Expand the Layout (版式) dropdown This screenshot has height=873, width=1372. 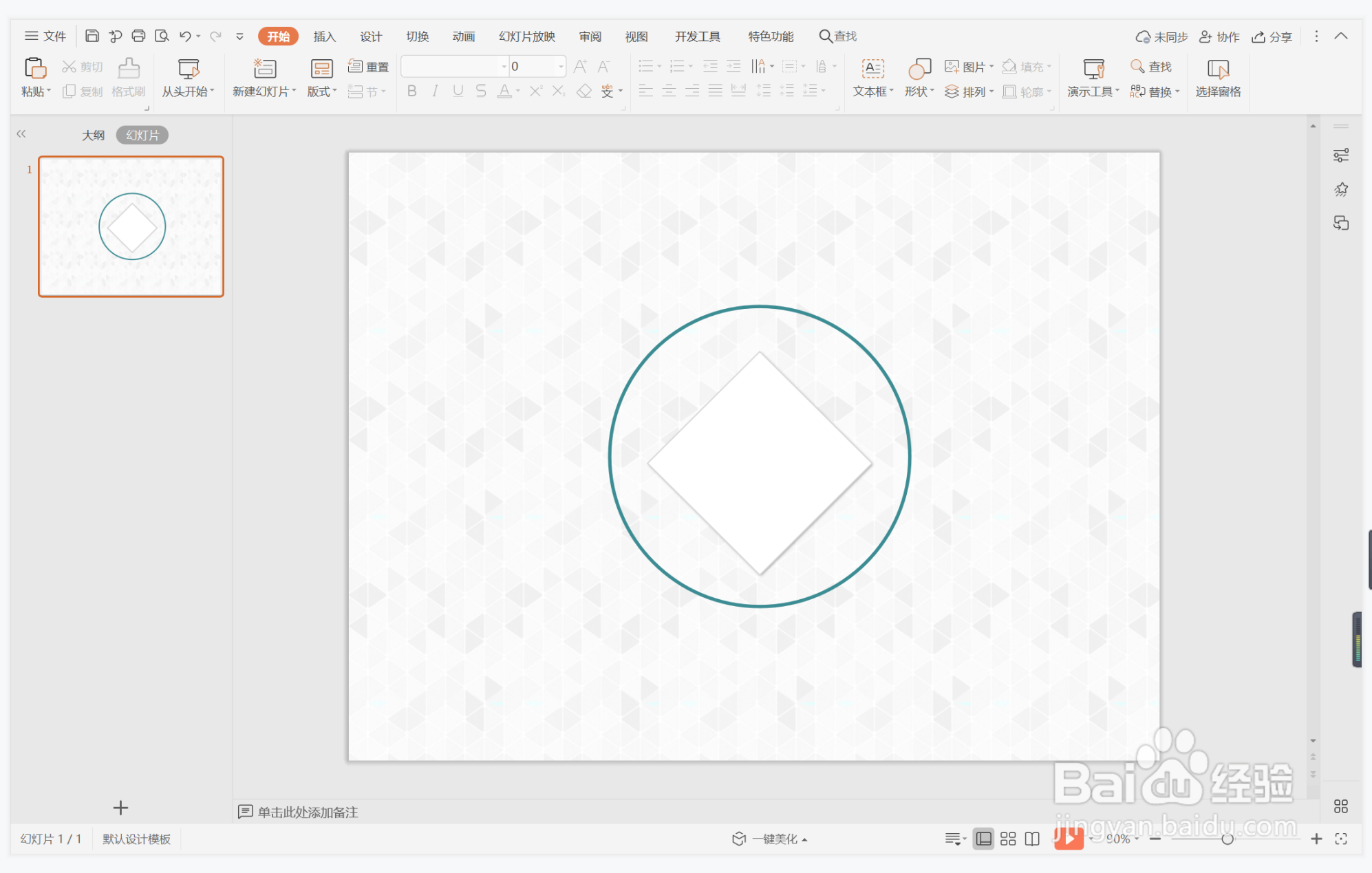(x=322, y=91)
